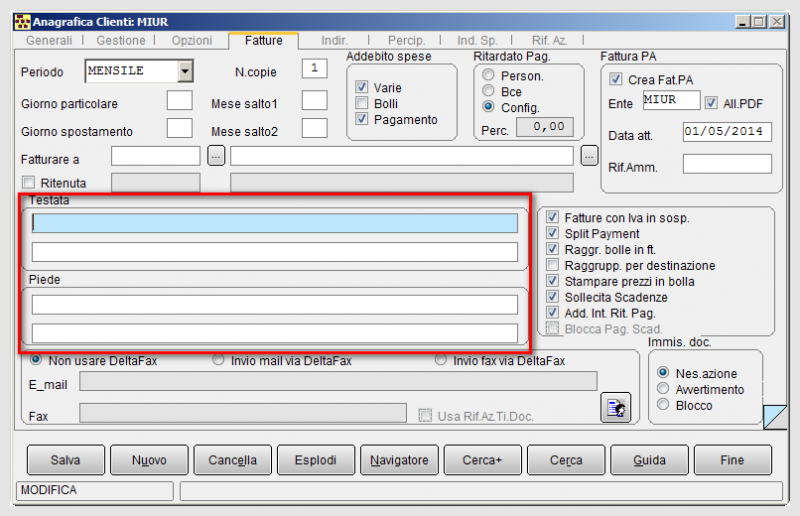Click the MODIFICA status bar text
The height and width of the screenshot is (516, 800).
tap(49, 490)
